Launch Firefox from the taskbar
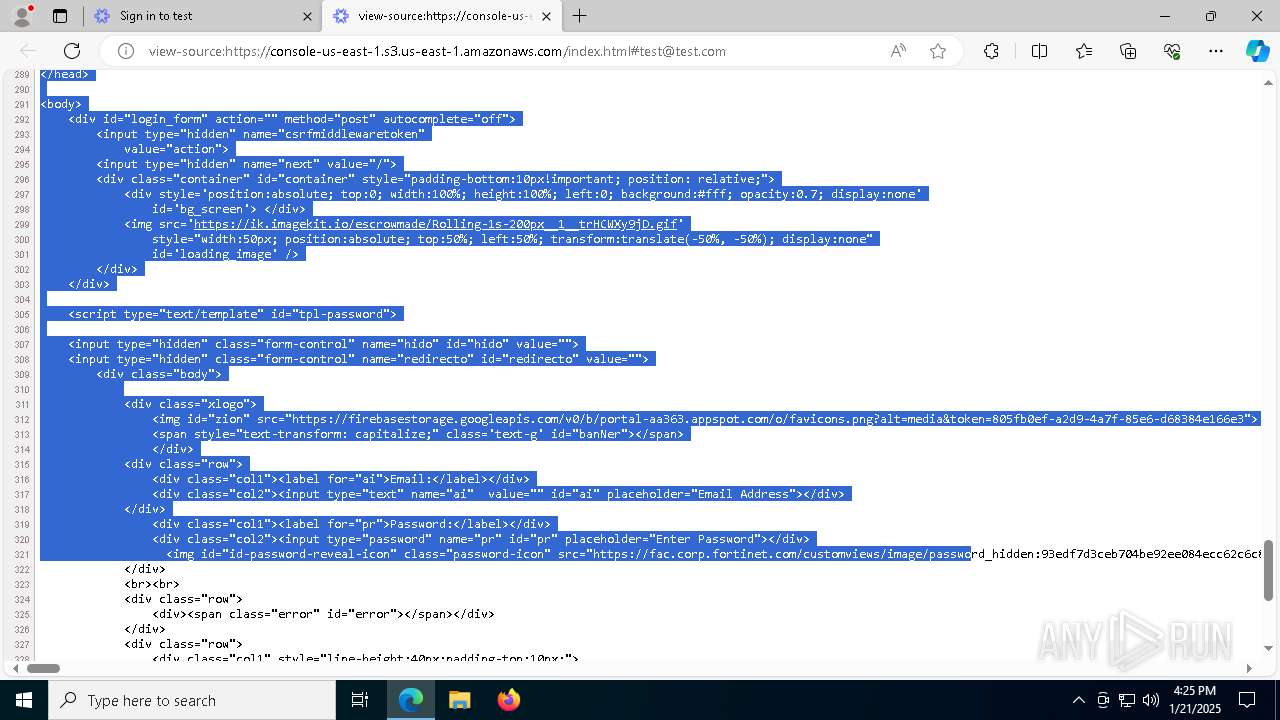Image resolution: width=1280 pixels, height=720 pixels. point(508,700)
